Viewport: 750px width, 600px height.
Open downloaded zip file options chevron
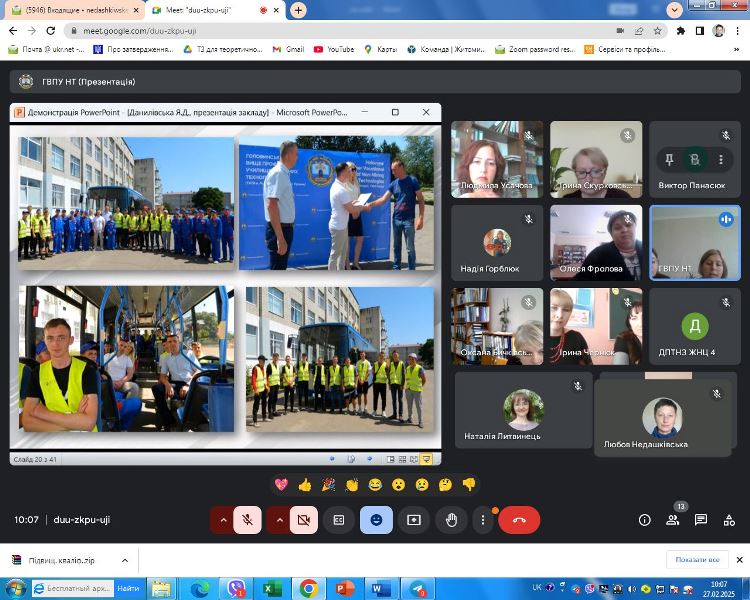click(124, 560)
